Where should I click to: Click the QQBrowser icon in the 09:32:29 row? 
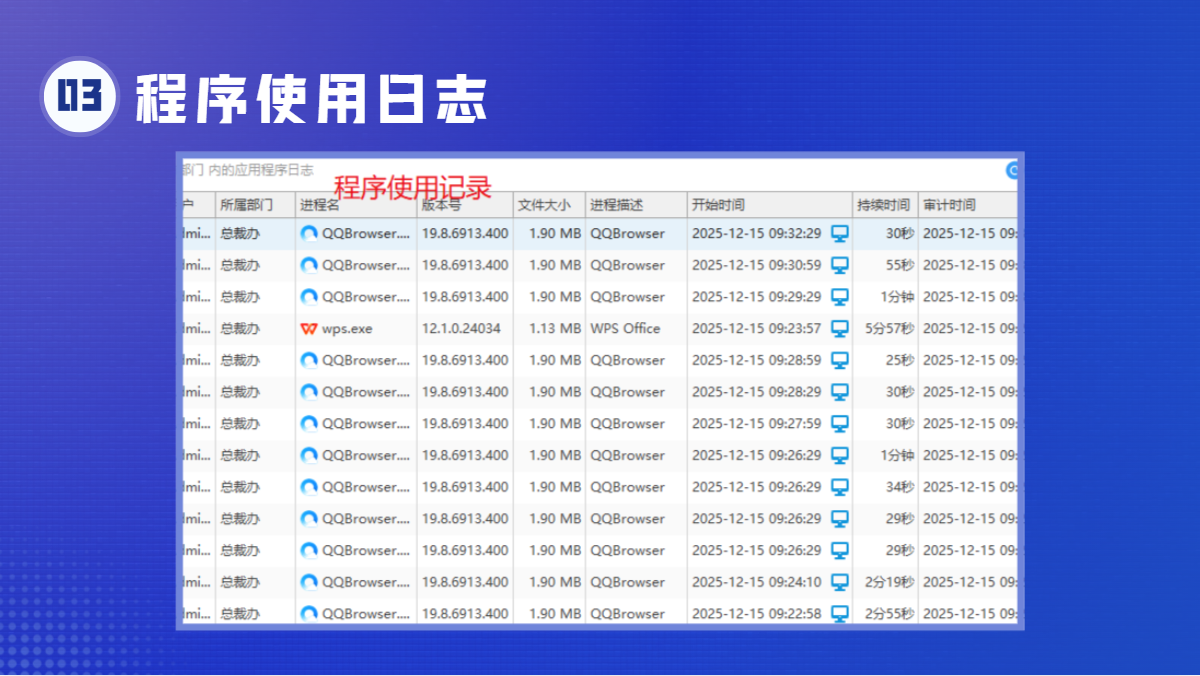(309, 234)
